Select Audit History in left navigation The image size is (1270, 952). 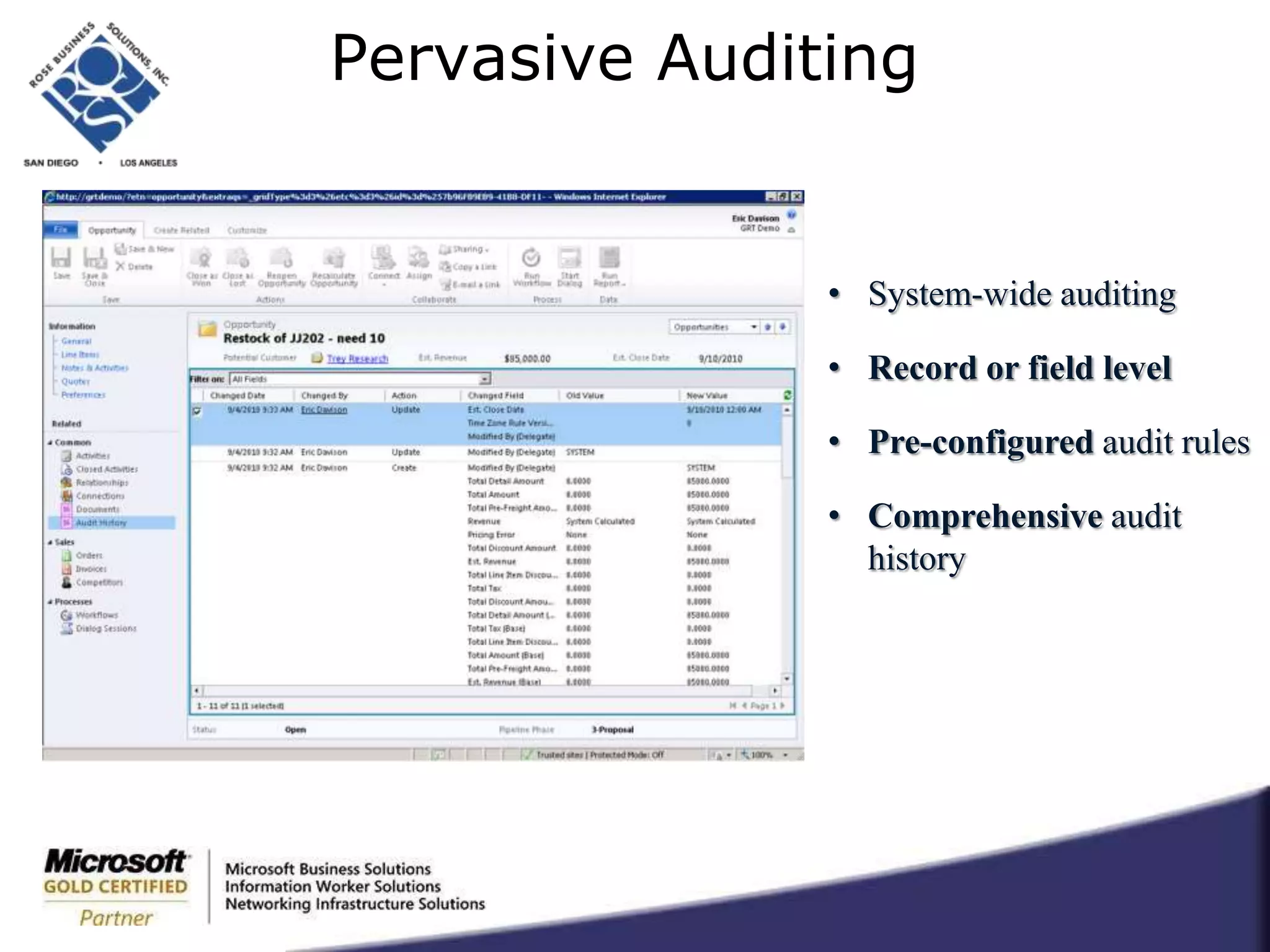tap(101, 523)
